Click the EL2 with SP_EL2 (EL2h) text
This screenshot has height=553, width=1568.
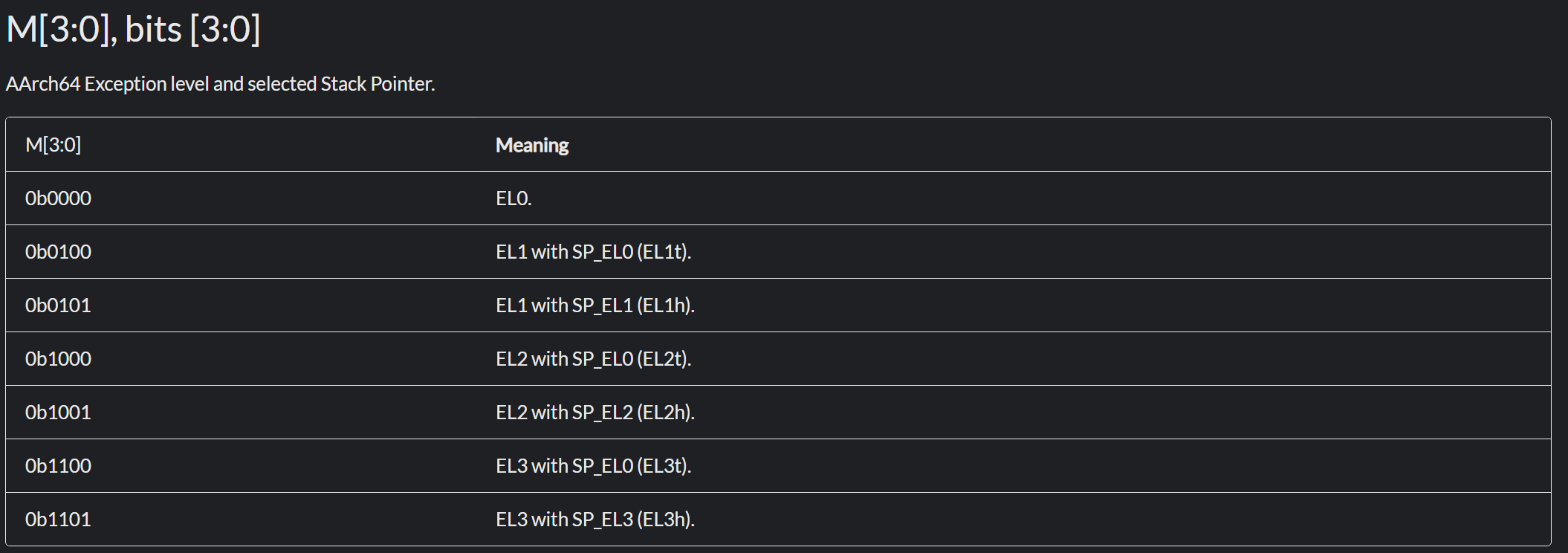point(595,413)
